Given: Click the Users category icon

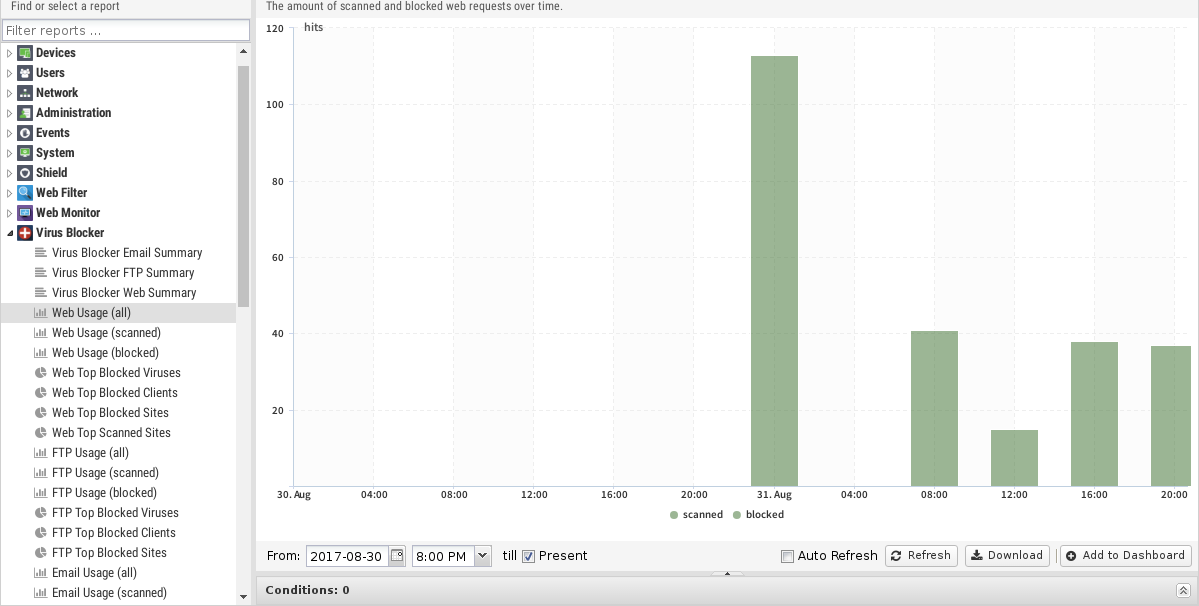Looking at the screenshot, I should point(25,73).
